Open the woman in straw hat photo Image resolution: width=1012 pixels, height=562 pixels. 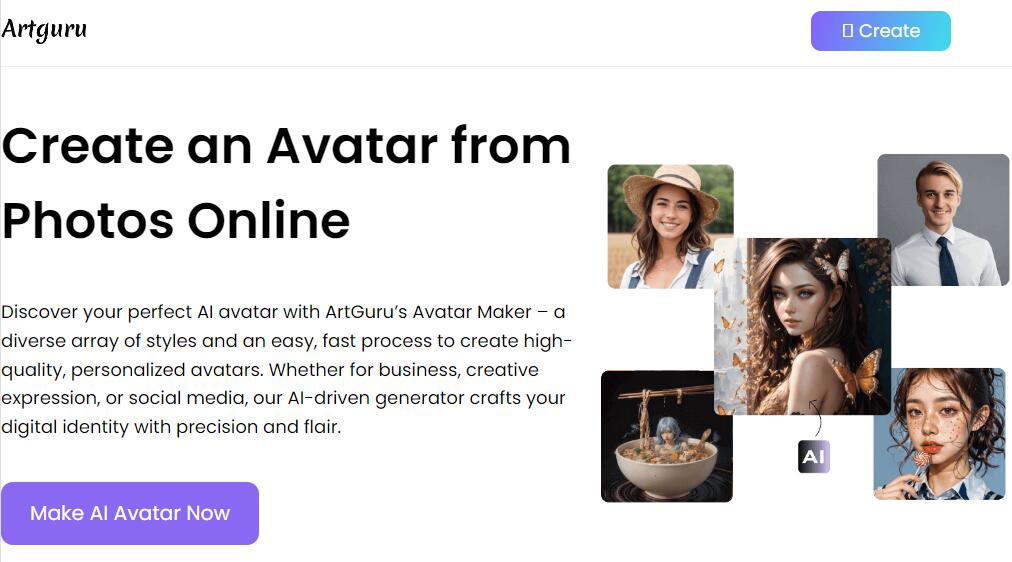pos(670,226)
